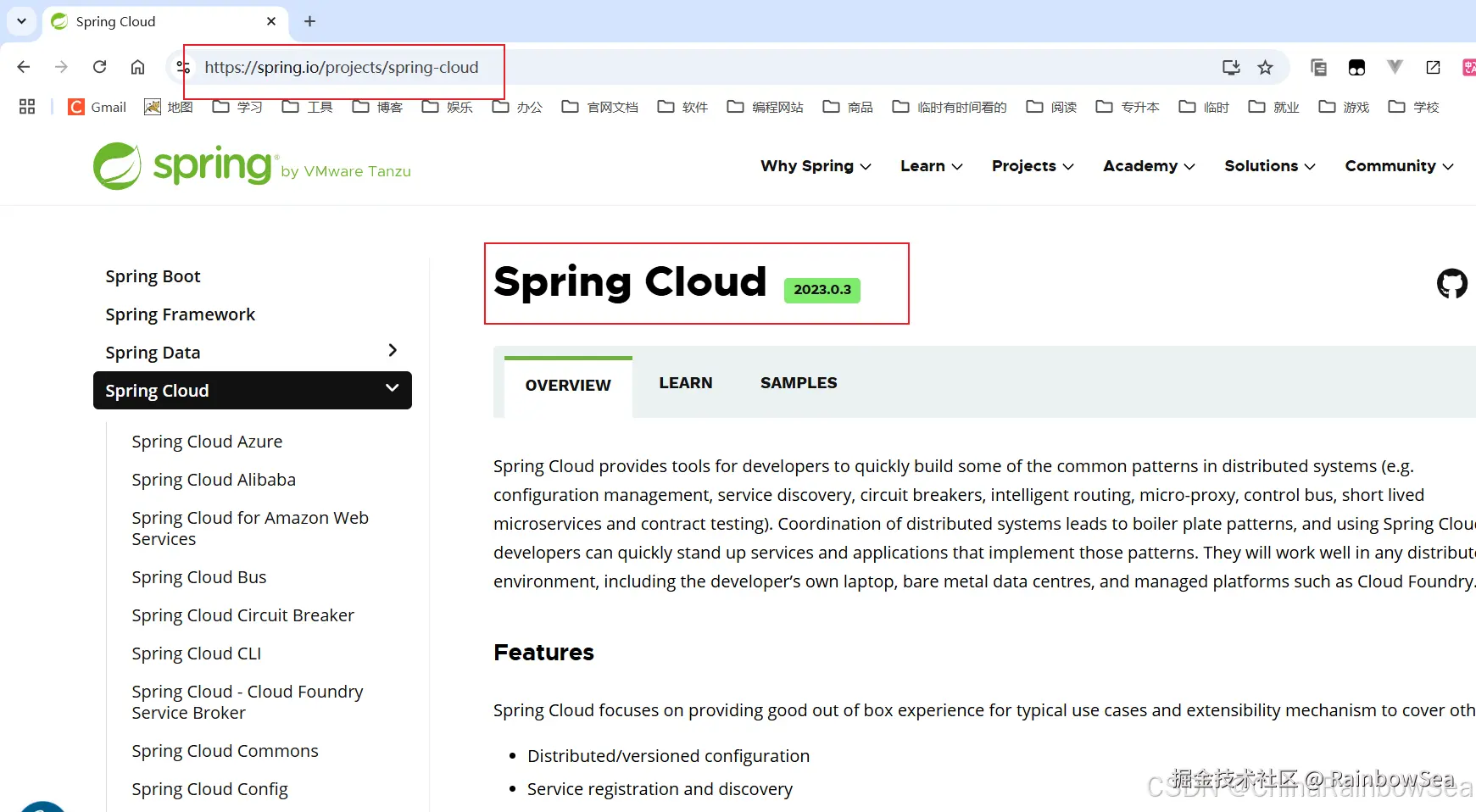Screen dimensions: 1476x812
Task: Expand Why Spring menu
Action: click(816, 166)
